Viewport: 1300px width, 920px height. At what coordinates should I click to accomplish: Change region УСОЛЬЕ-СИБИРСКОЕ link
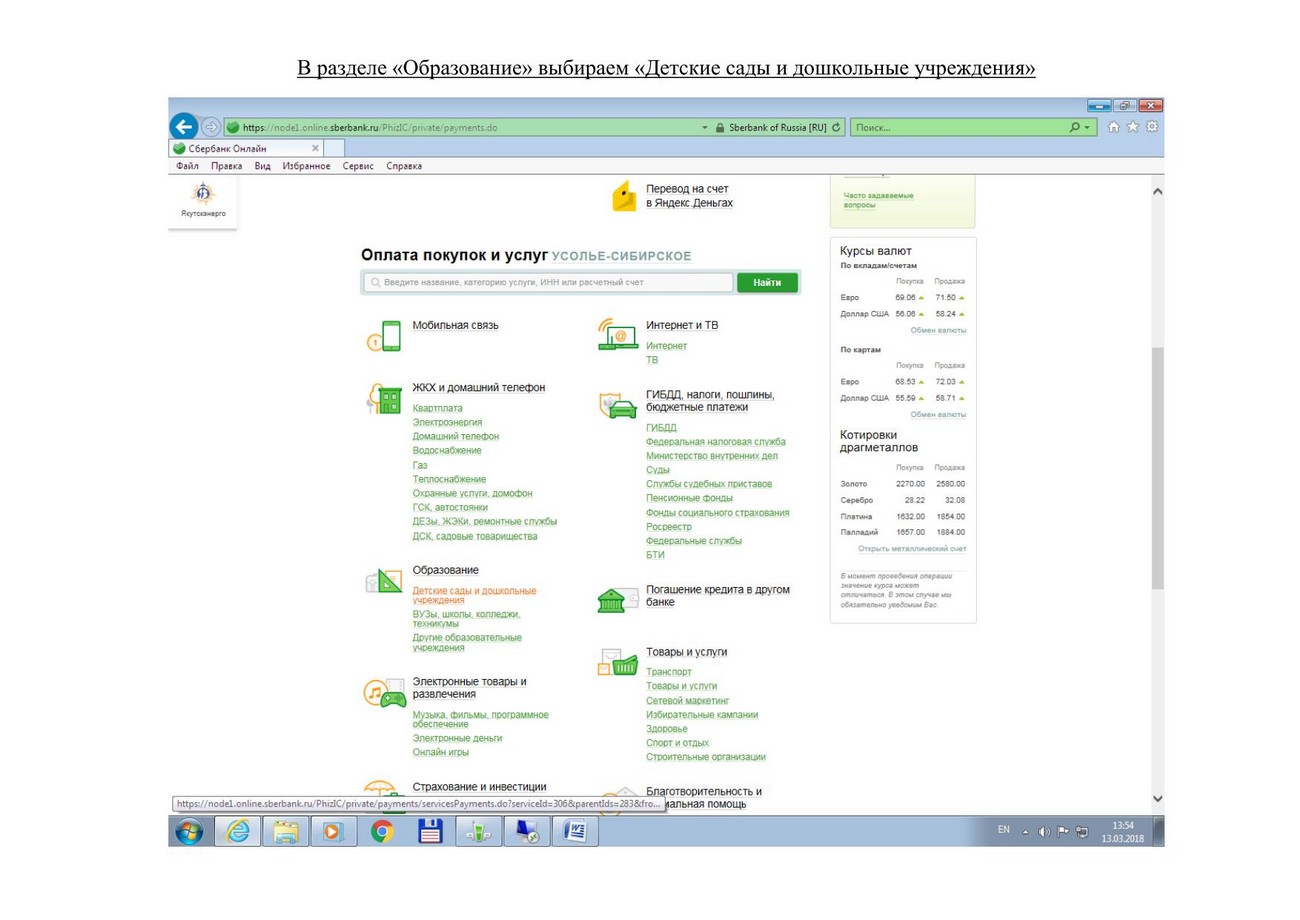(x=621, y=257)
